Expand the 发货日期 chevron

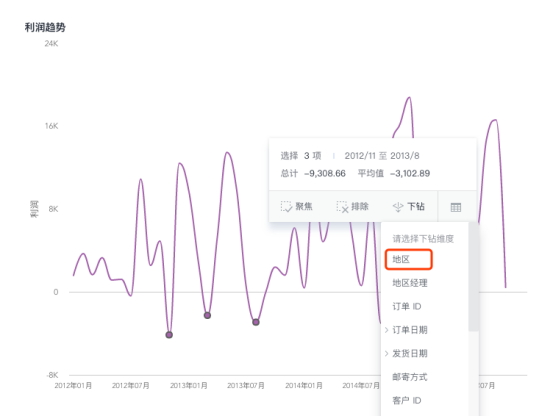point(387,353)
